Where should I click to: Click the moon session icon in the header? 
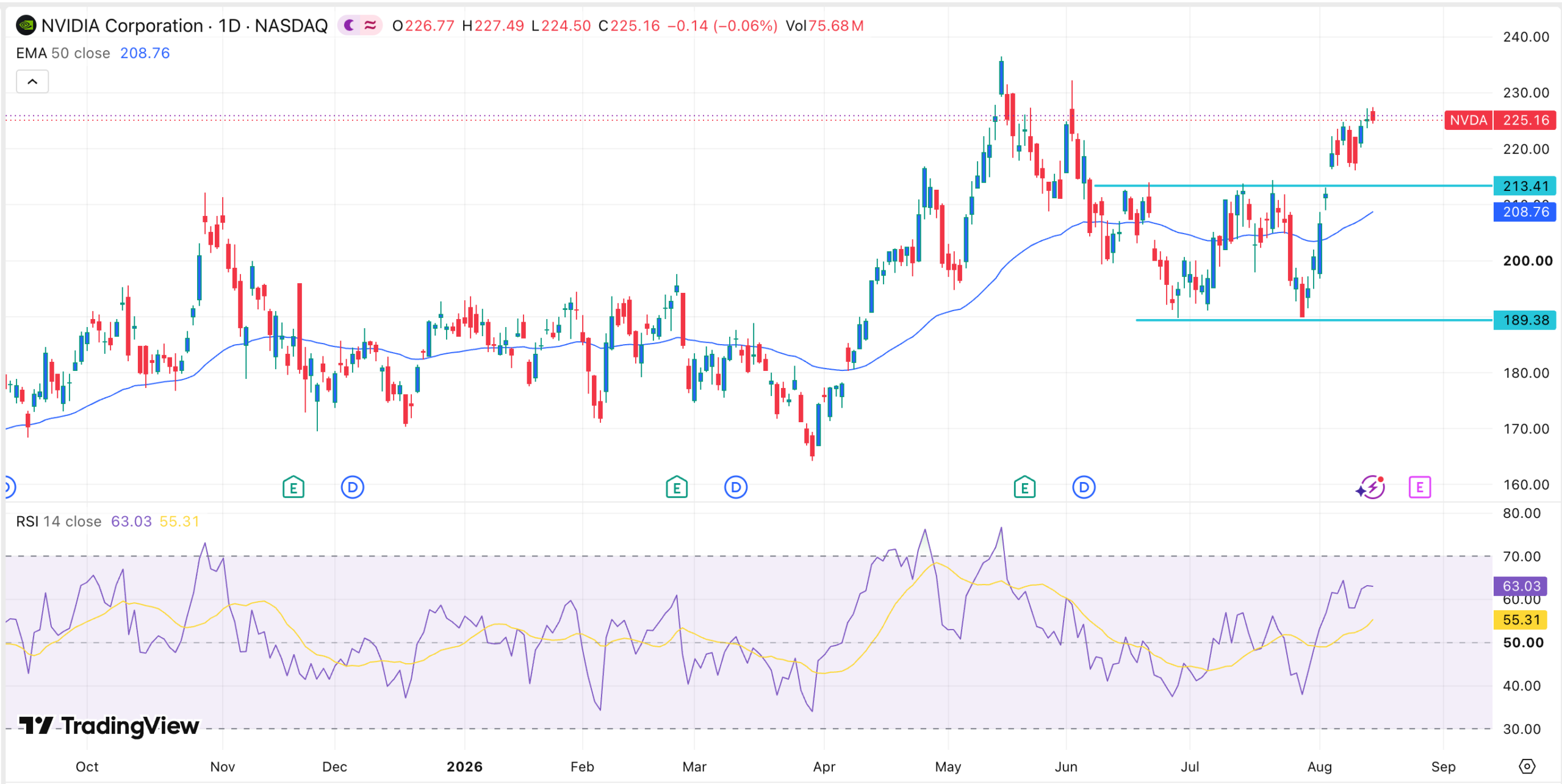pos(349,26)
